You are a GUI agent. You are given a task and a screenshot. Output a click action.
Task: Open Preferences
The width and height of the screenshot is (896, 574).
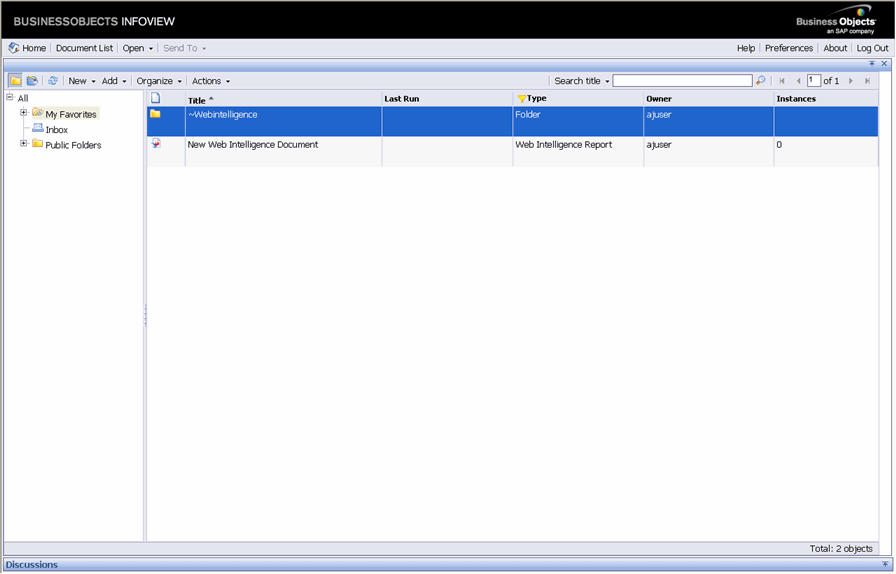pos(789,48)
